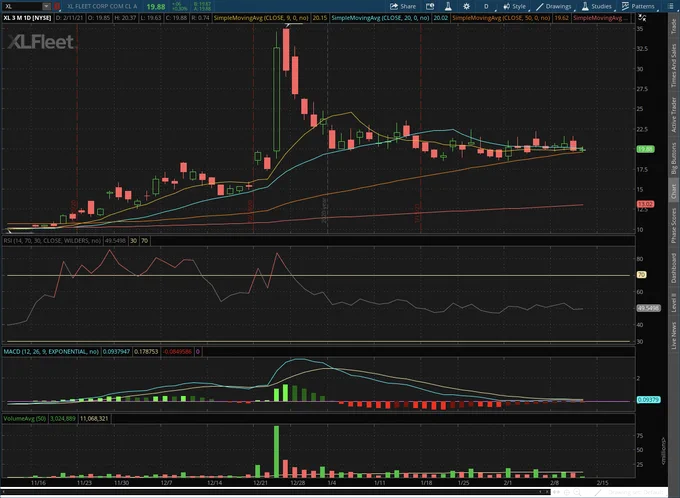Click the RSI 49.5498 header value

point(115,240)
